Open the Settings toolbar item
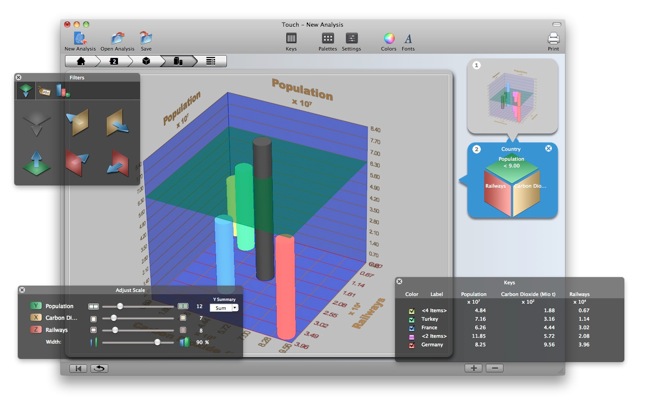 (x=352, y=38)
